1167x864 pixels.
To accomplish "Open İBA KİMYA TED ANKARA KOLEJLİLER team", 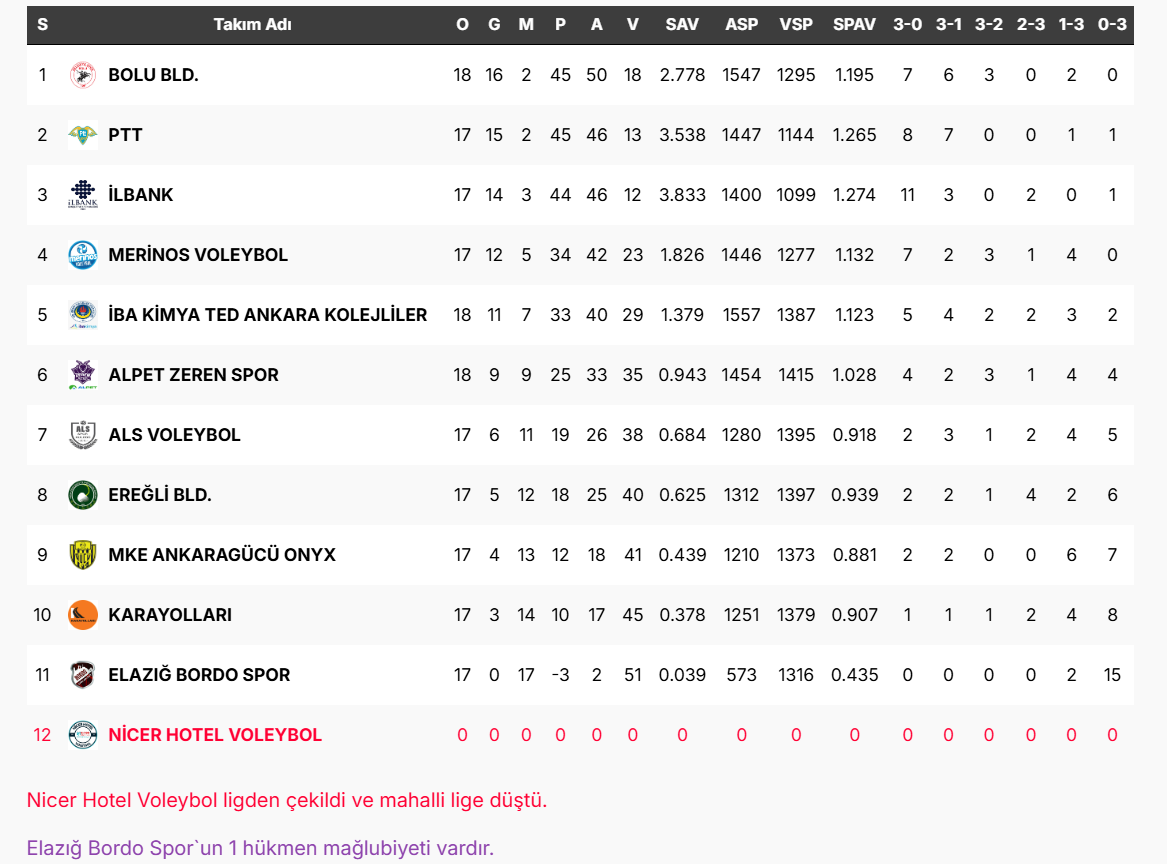I will pyautogui.click(x=268, y=315).
